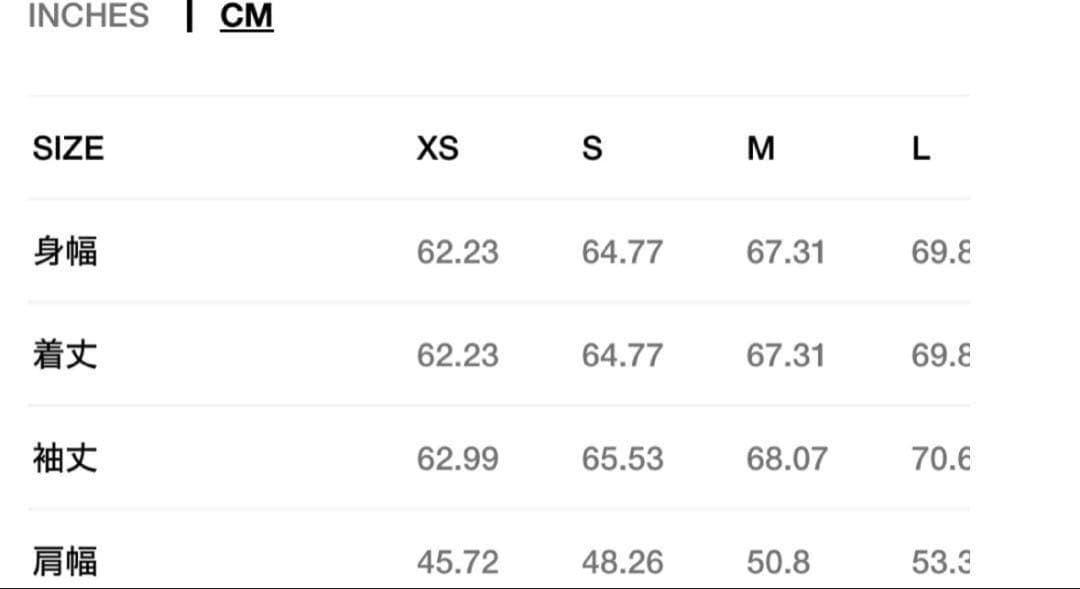Select the CM unit tab
The width and height of the screenshot is (1080, 589).
coord(246,17)
